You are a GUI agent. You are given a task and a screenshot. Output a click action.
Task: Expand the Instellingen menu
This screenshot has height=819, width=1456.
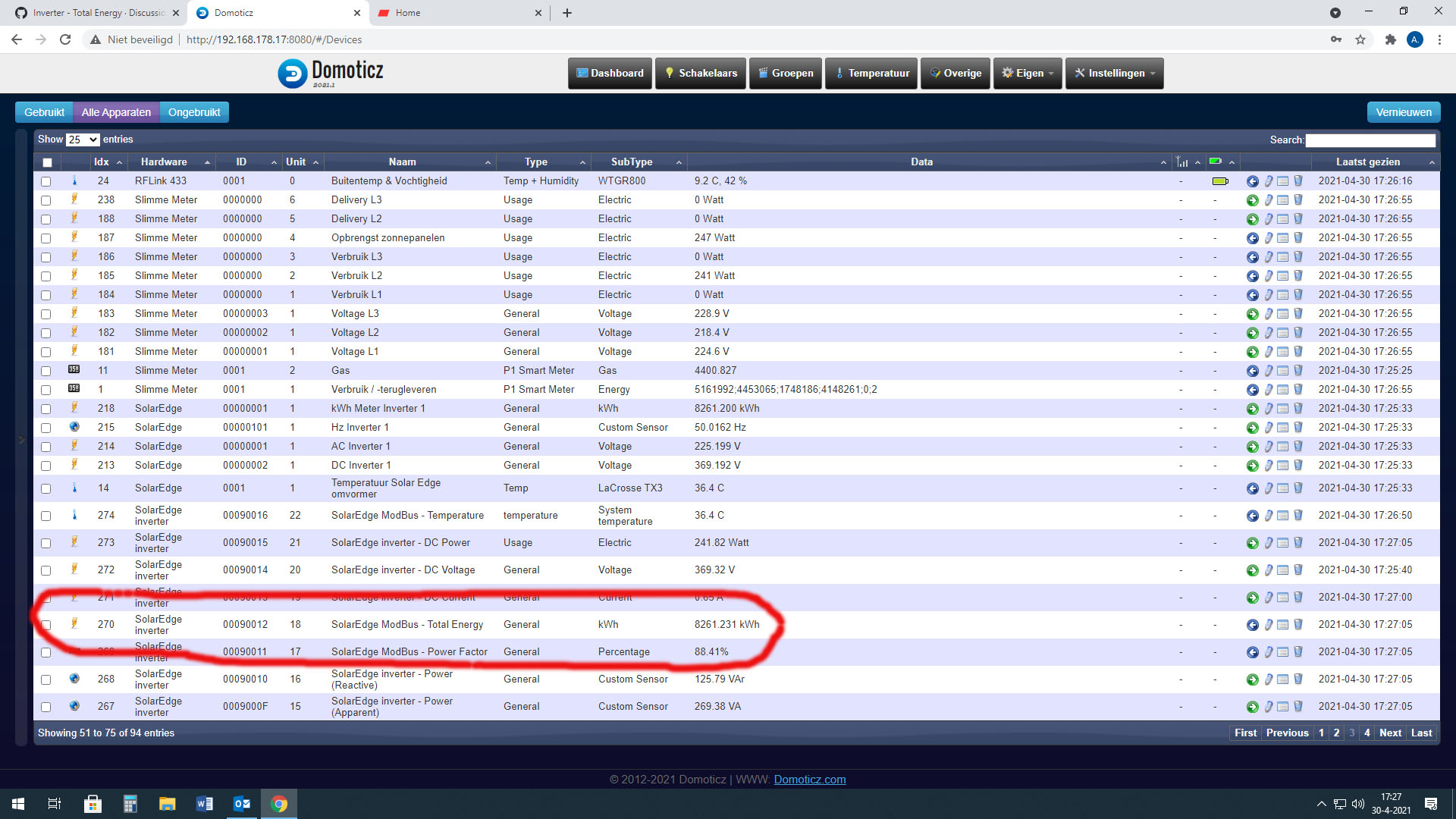[x=1114, y=74]
